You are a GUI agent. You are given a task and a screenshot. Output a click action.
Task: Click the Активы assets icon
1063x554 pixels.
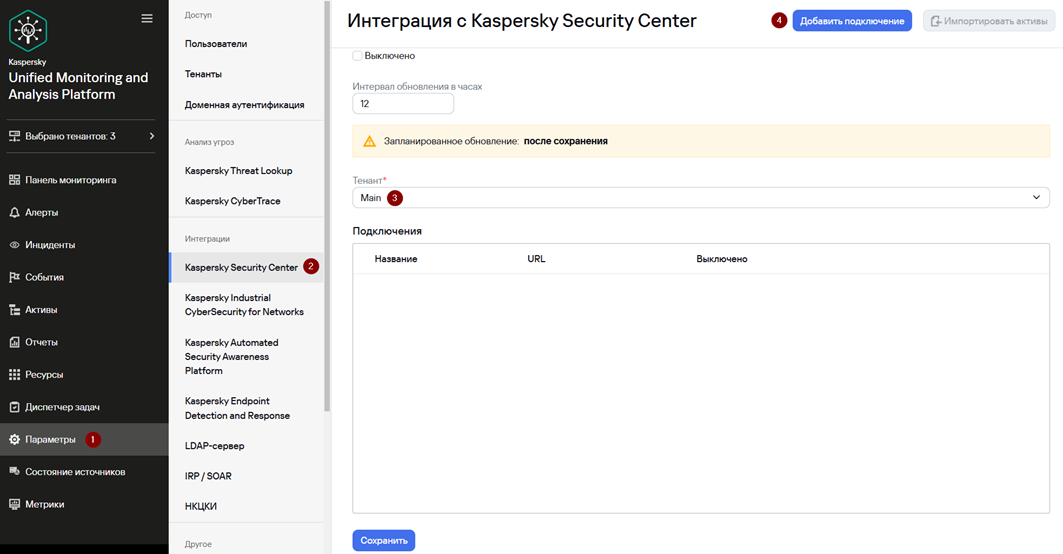(x=14, y=310)
